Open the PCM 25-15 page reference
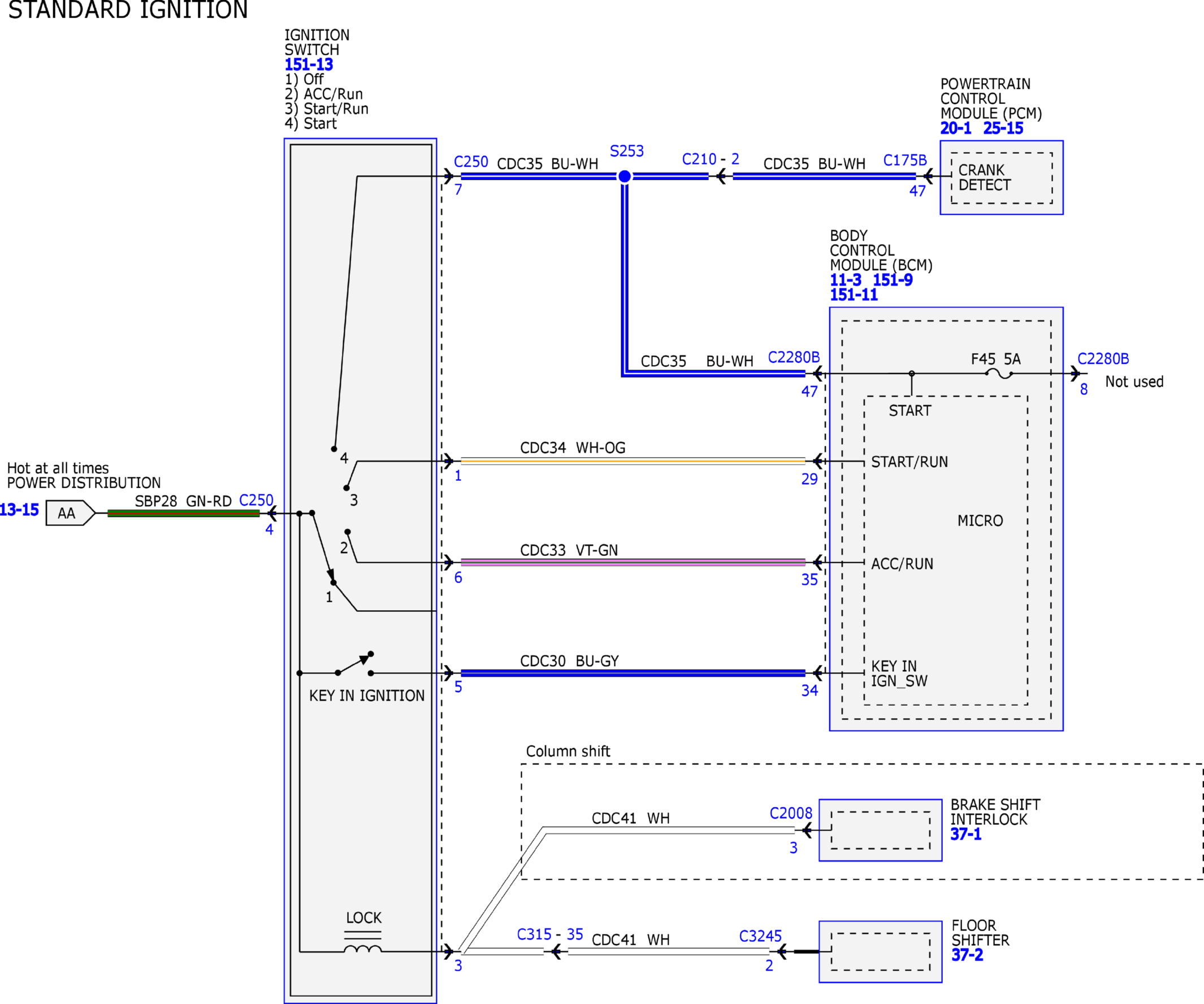Viewport: 1204px width, 1004px height. coord(1003,128)
